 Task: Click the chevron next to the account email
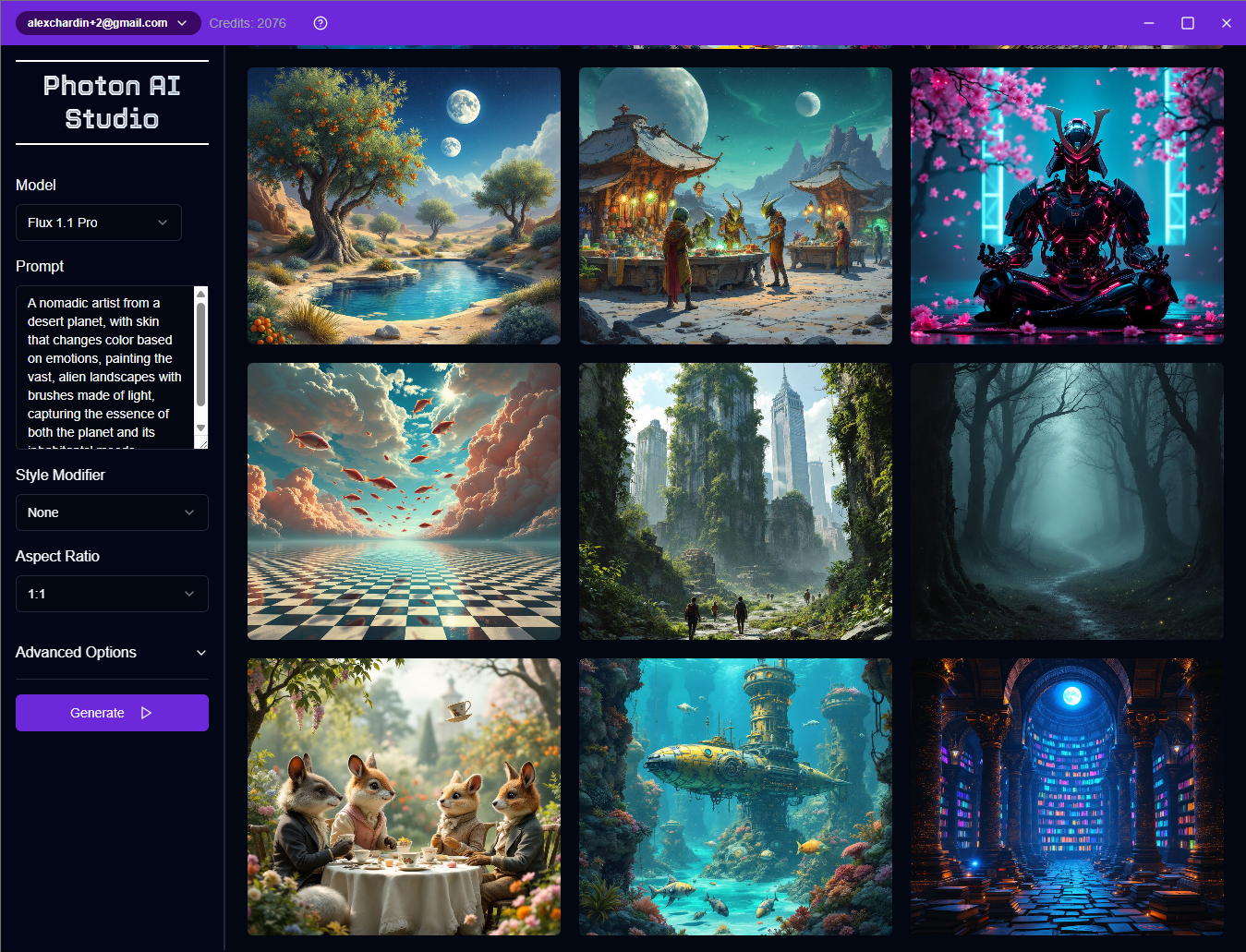181,23
